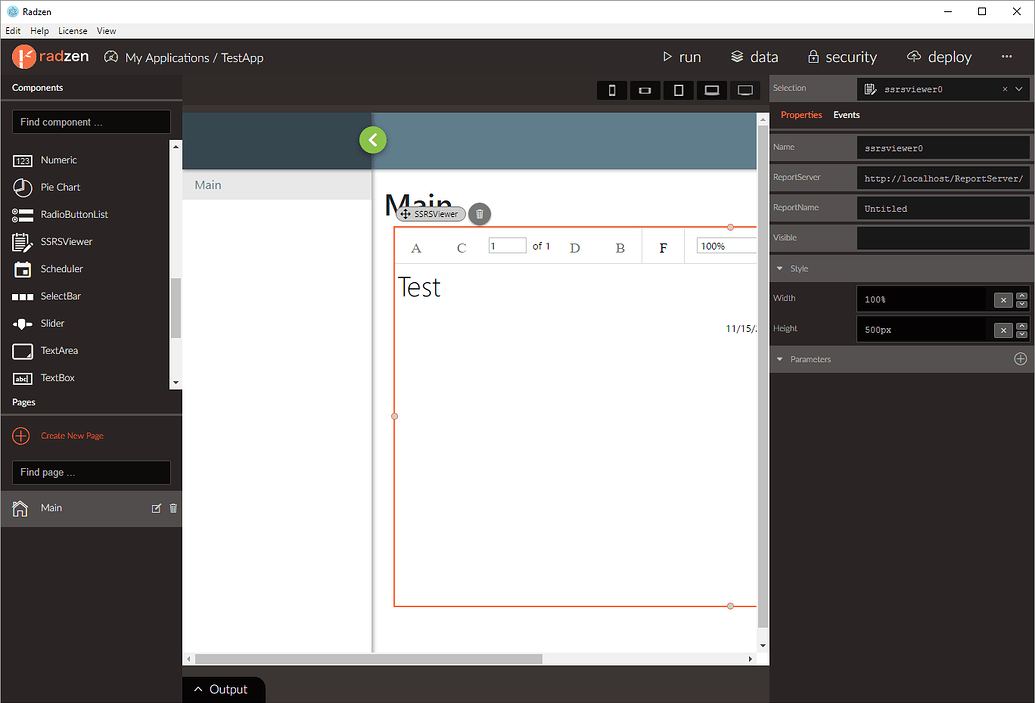Collapse the sidebar with green arrow
The height and width of the screenshot is (703, 1035).
(373, 140)
